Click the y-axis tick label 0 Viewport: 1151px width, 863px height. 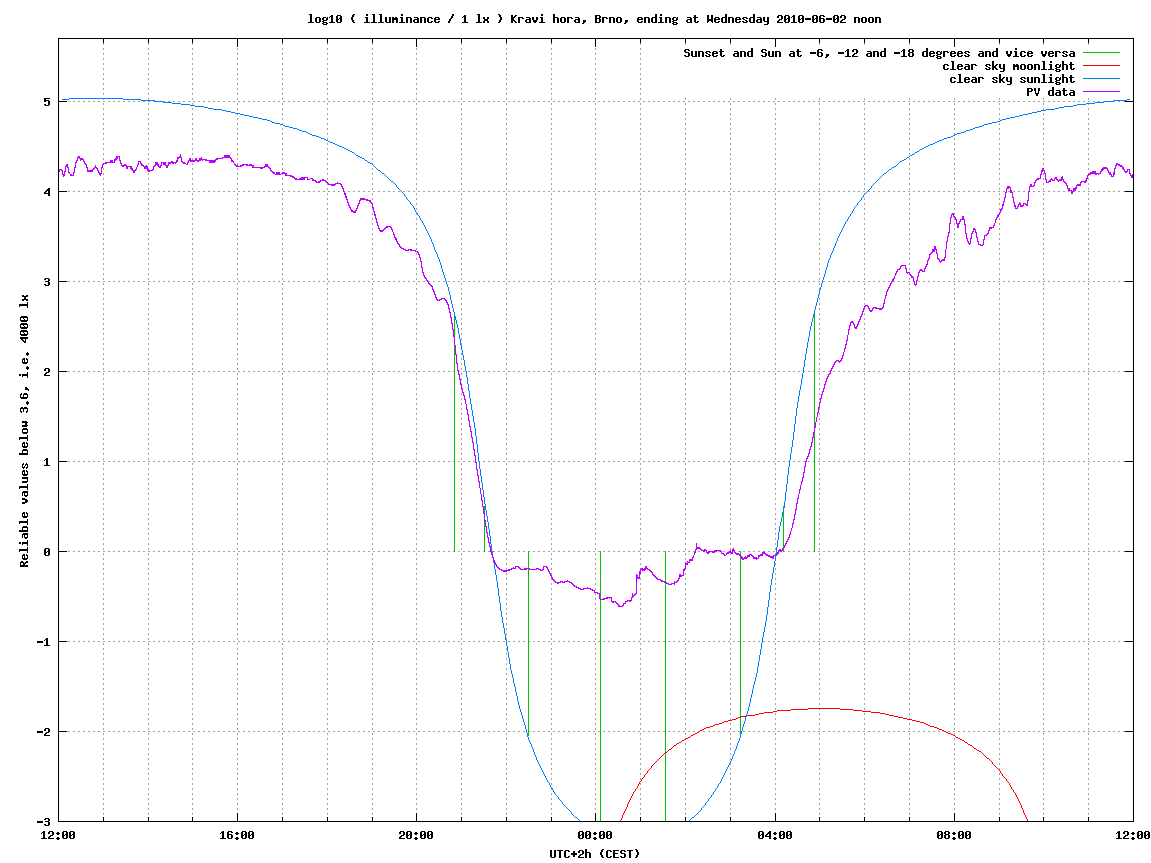coord(47,552)
